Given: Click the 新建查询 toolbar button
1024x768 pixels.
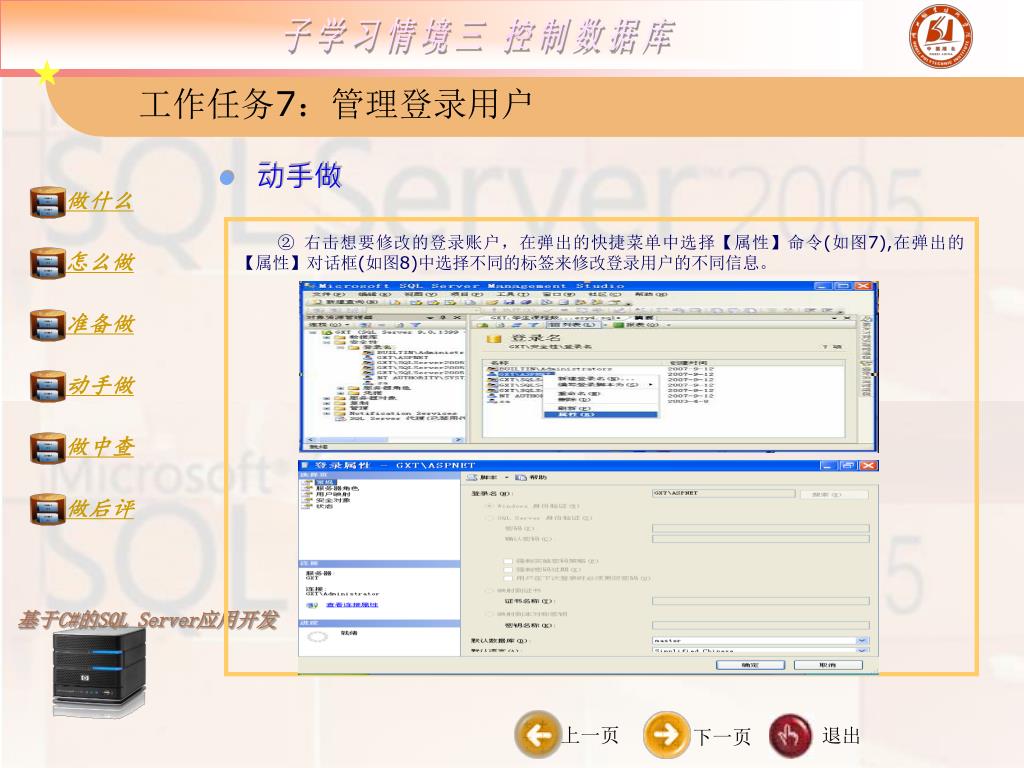Looking at the screenshot, I should (346, 302).
